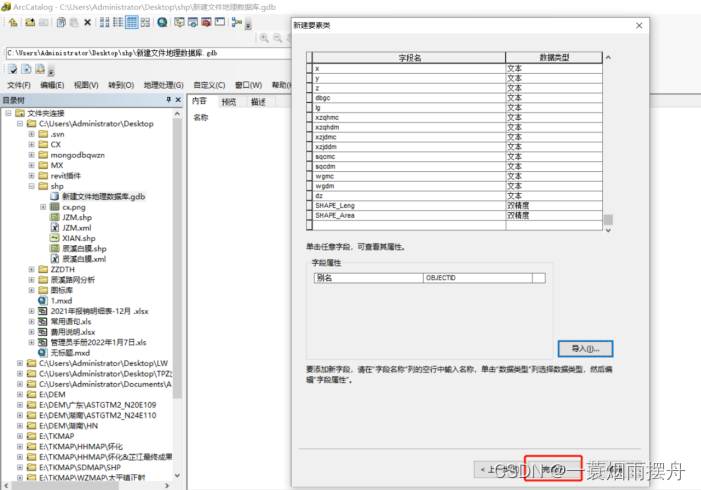Open the metadata toolbar options arrow
The width and height of the screenshot is (701, 490).
pyautogui.click(x=51, y=72)
